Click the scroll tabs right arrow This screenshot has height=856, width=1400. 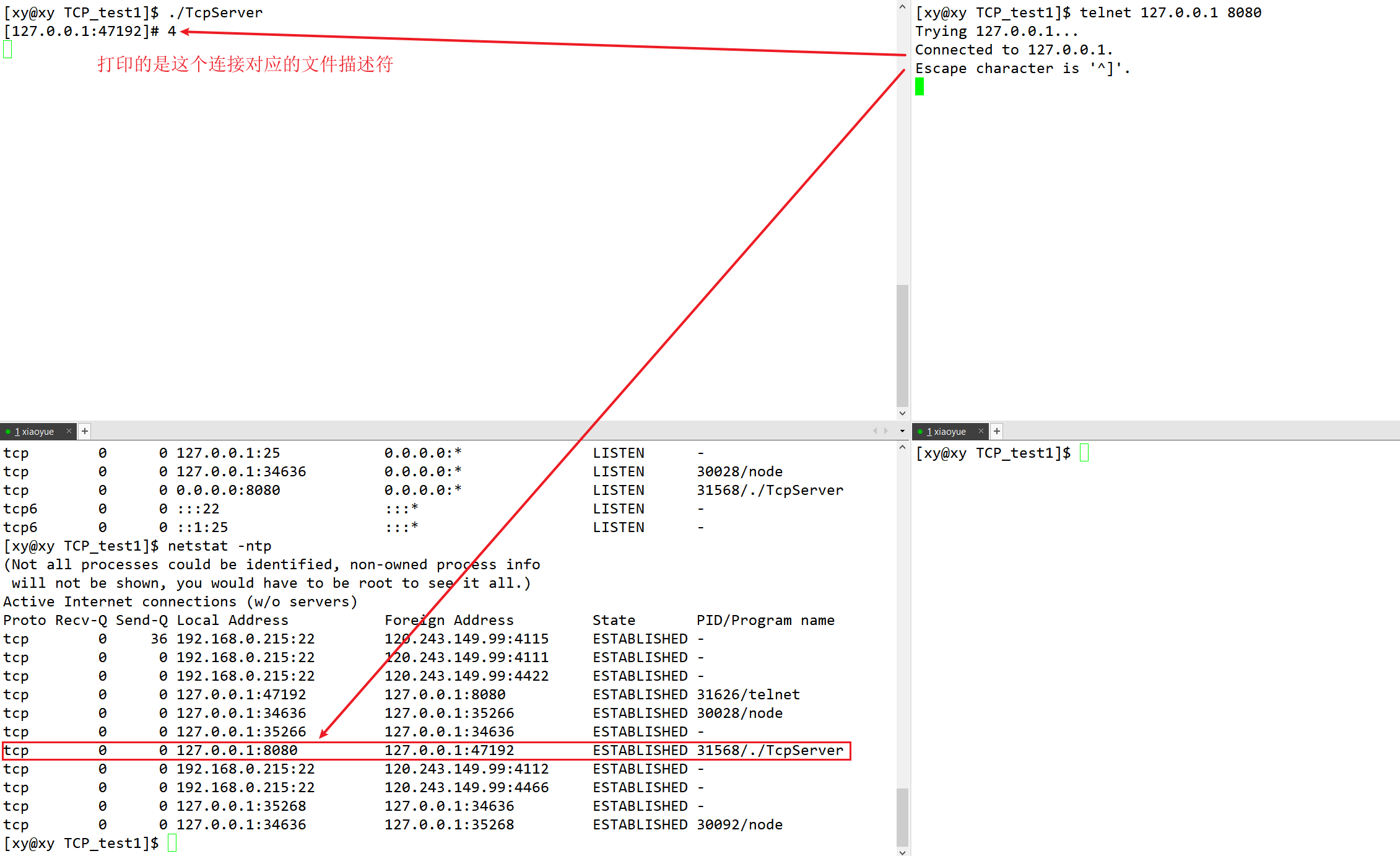[886, 431]
